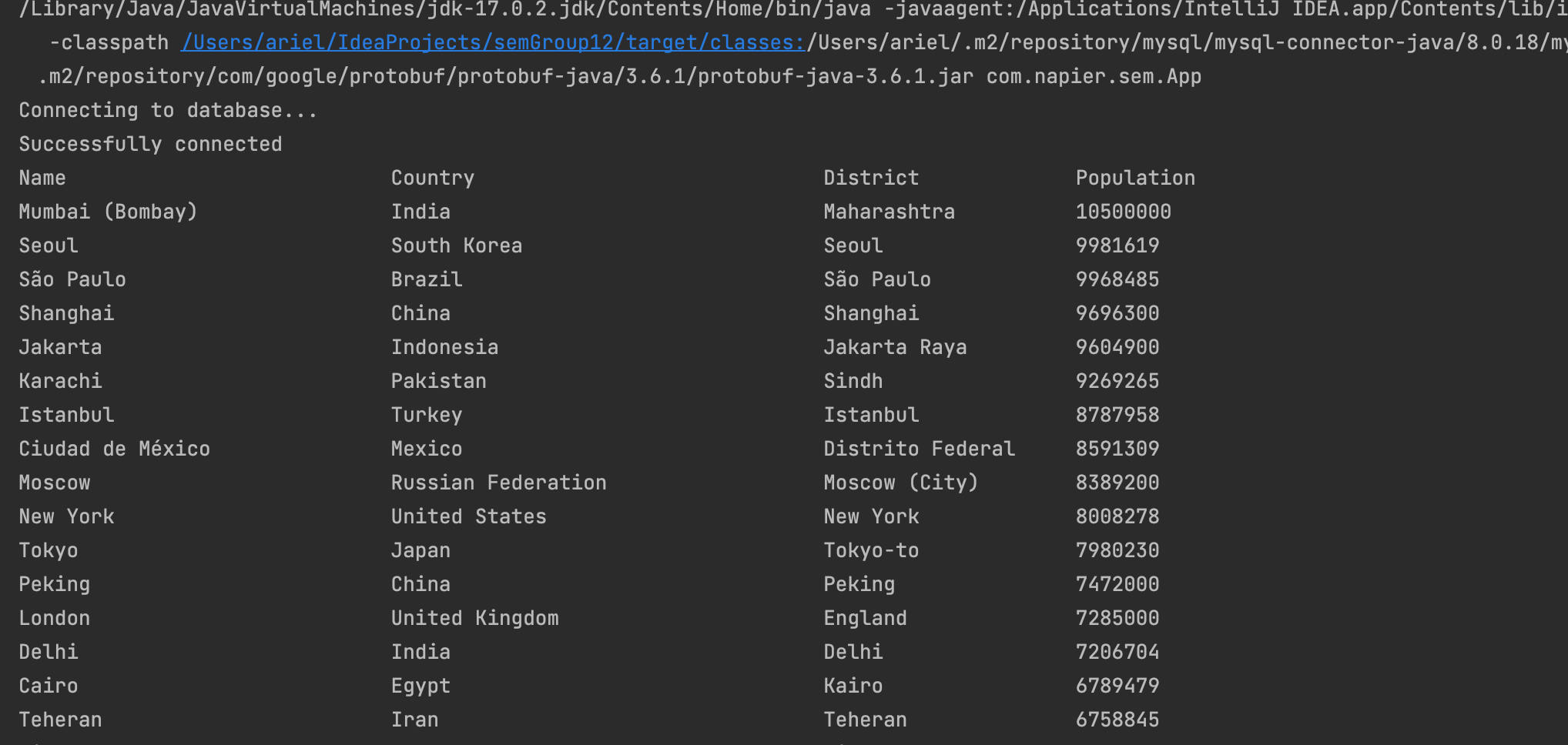The width and height of the screenshot is (1568, 745).
Task: Select the 'Mumbai (Bombay)' city name
Action: (108, 212)
